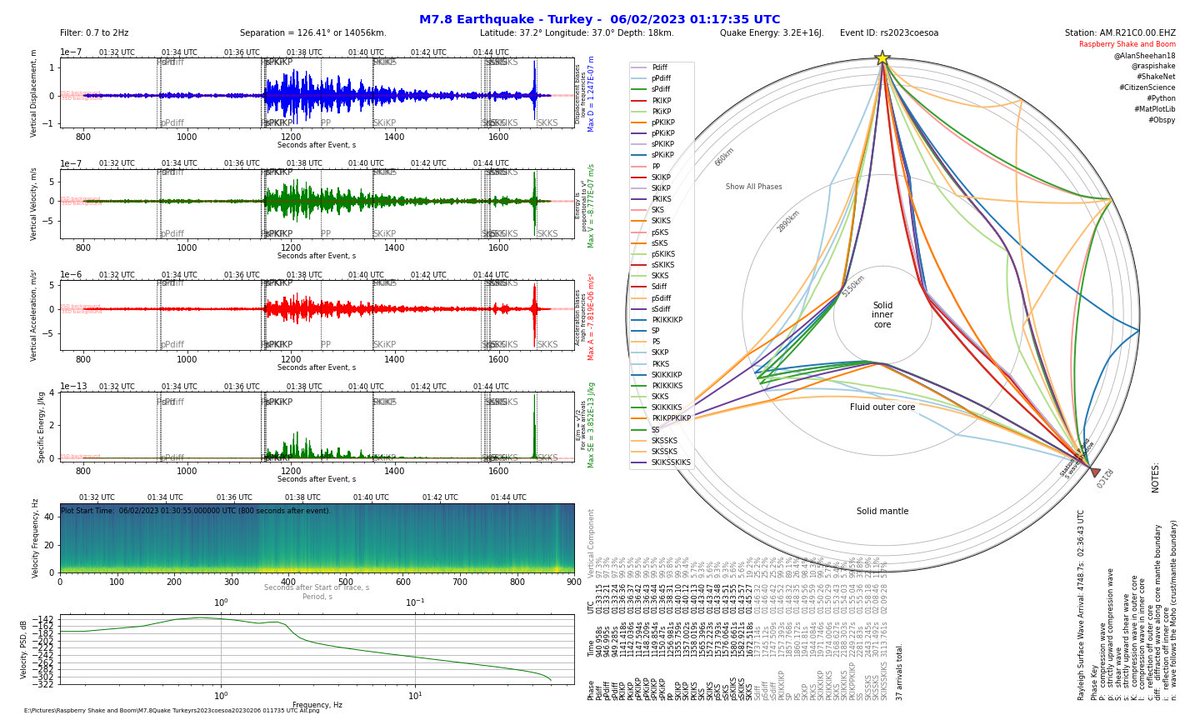Click the Phase Key heading
The height and width of the screenshot is (720, 1200).
pos(1096,683)
